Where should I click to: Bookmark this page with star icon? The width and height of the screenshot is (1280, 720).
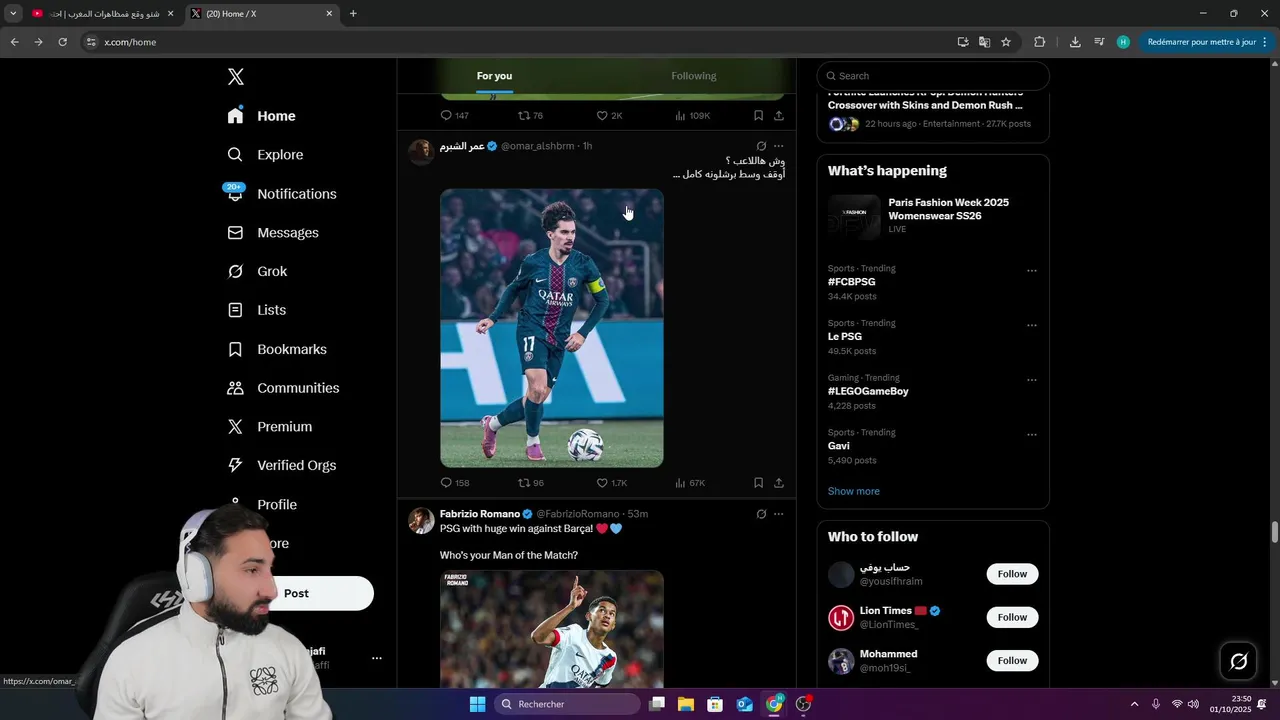[x=1006, y=42]
